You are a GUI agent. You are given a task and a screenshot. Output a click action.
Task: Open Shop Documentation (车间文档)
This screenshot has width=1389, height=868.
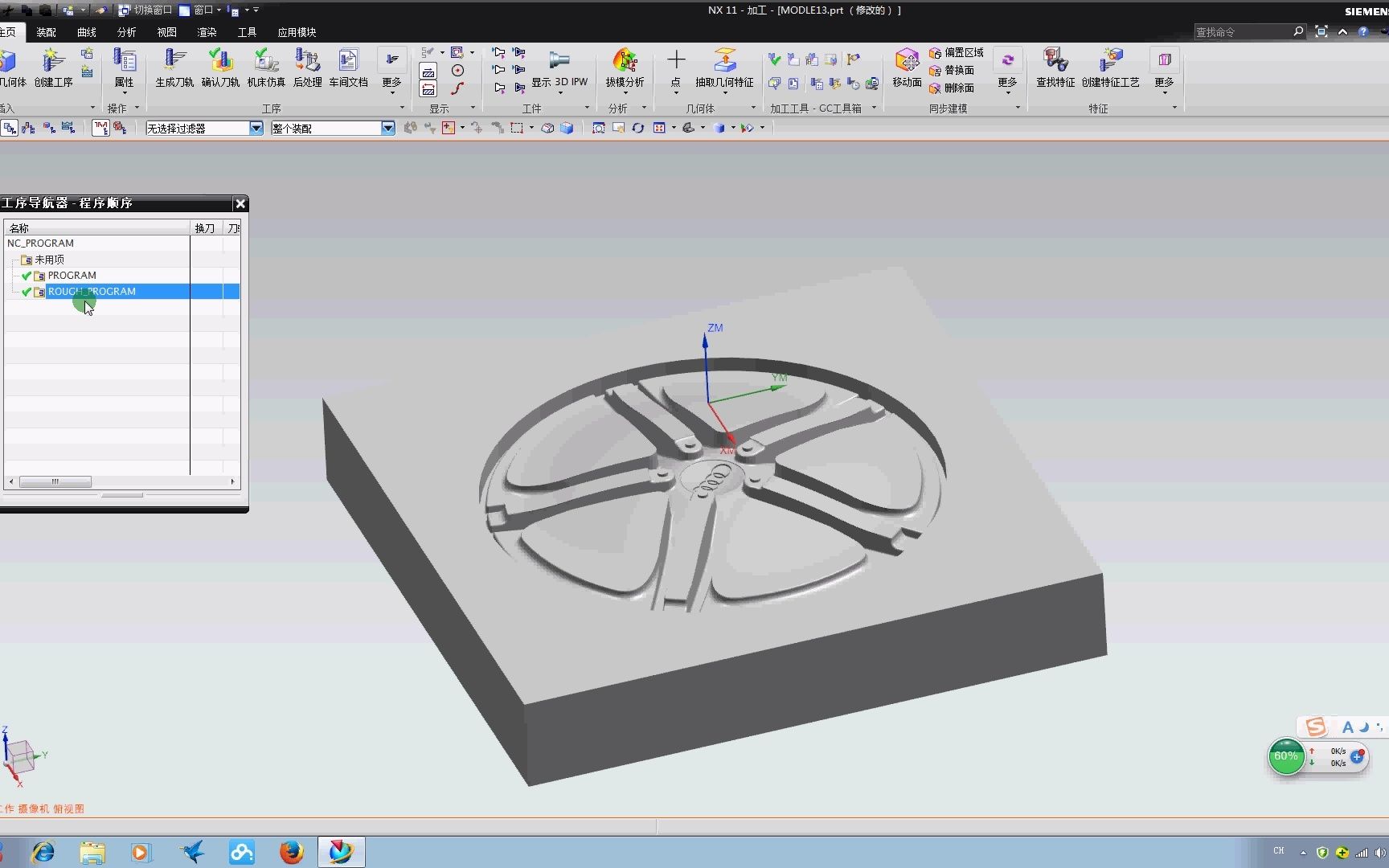(x=348, y=68)
